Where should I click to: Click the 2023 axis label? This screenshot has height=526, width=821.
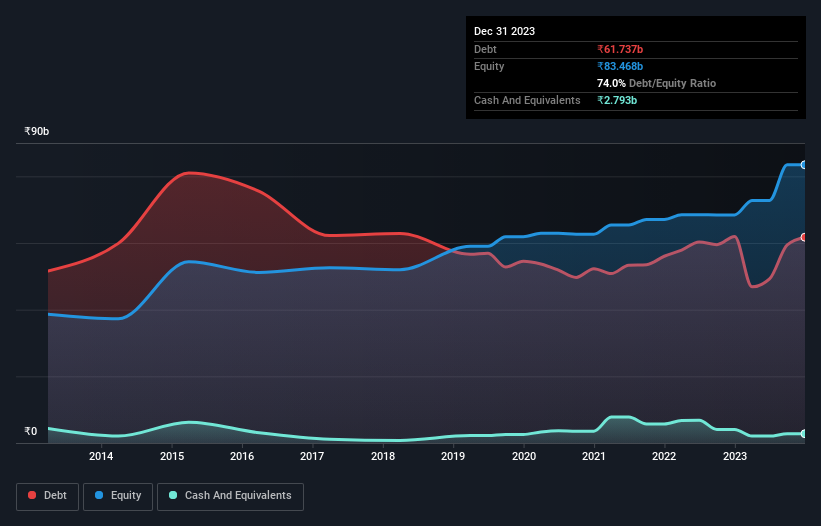pos(735,456)
